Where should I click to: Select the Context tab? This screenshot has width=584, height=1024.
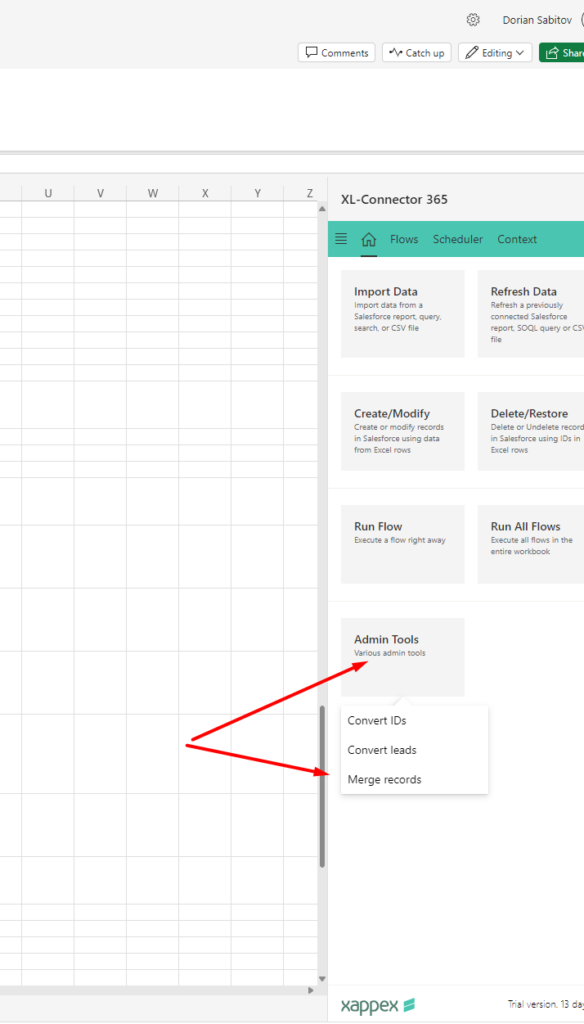coord(517,239)
